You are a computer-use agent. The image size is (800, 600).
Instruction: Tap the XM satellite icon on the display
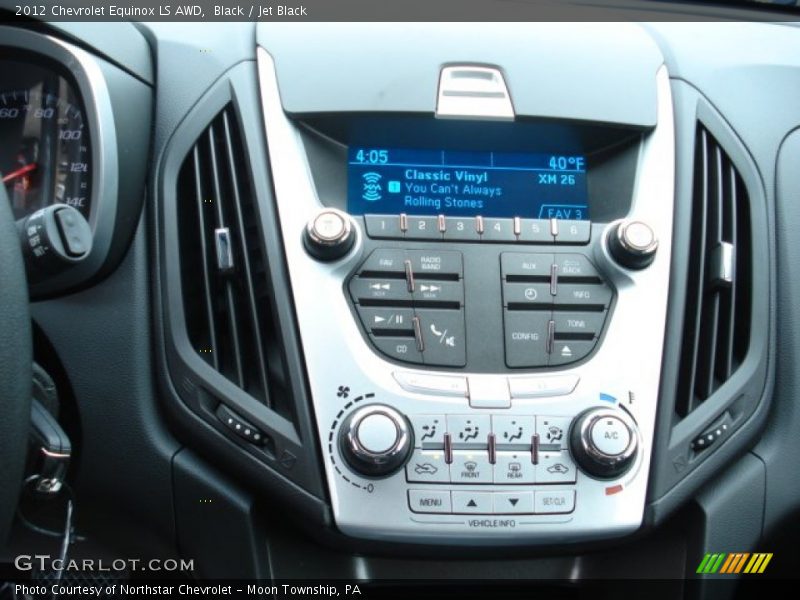point(372,186)
